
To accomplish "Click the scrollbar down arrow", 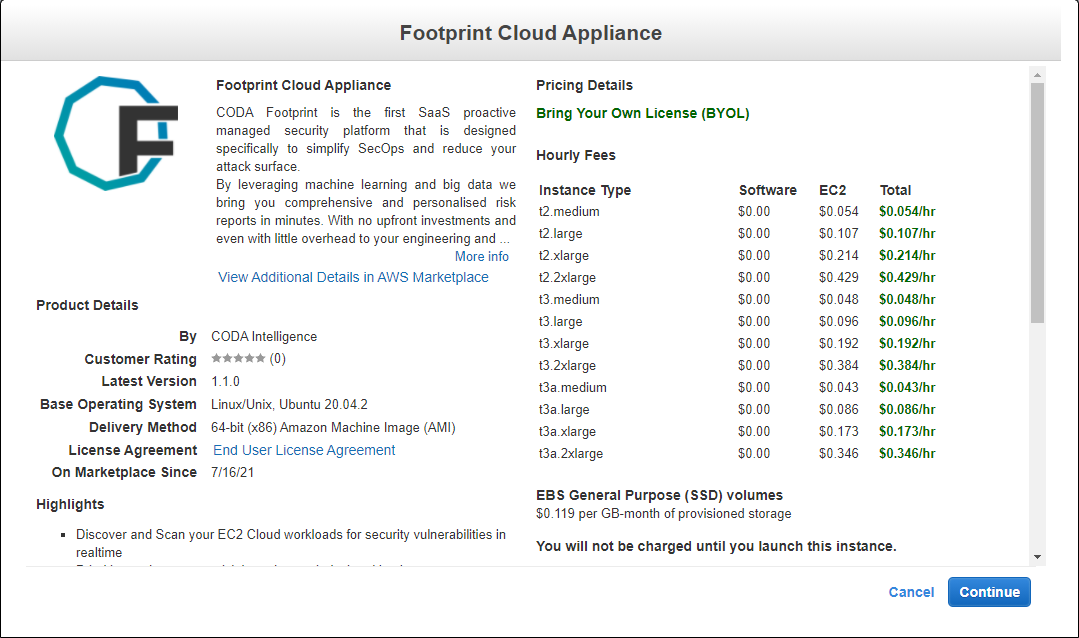I will [1037, 557].
